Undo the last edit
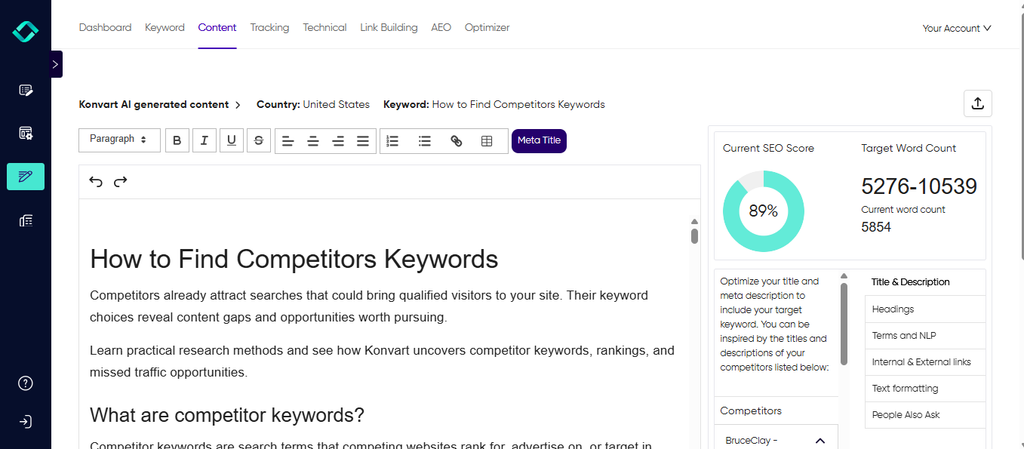Viewport: 1024px width, 449px height. [96, 181]
